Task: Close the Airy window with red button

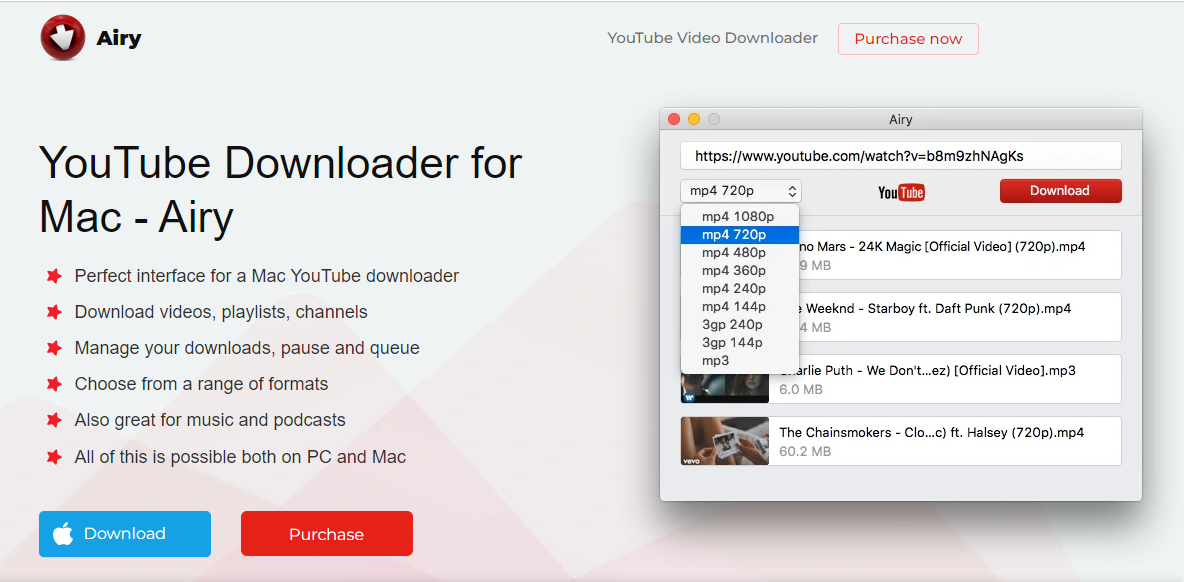Action: click(674, 119)
